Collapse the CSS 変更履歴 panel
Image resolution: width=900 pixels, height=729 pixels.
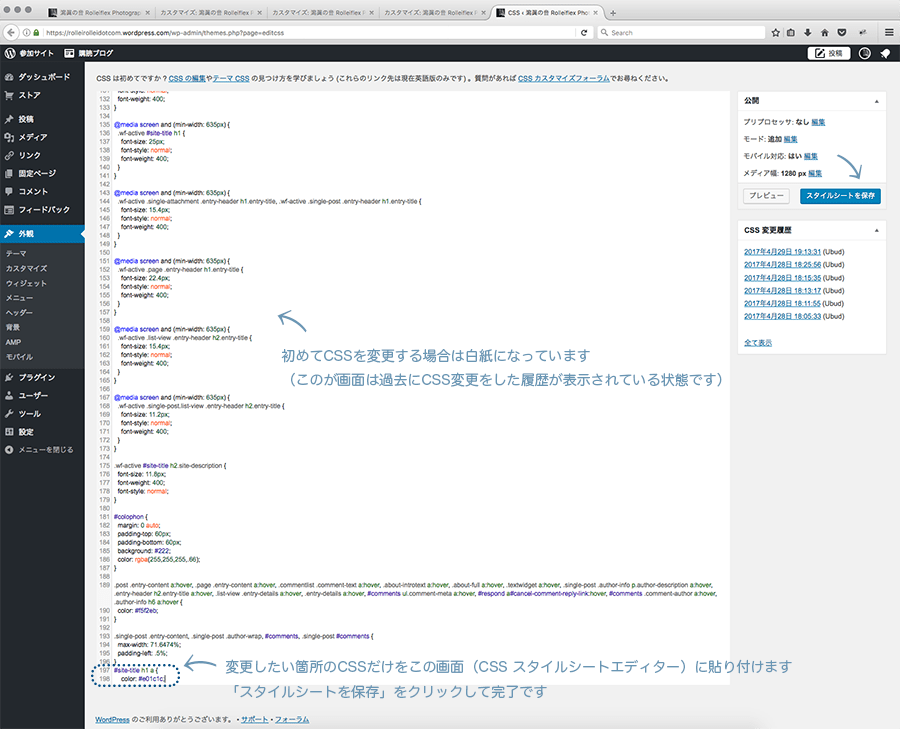tap(876, 230)
